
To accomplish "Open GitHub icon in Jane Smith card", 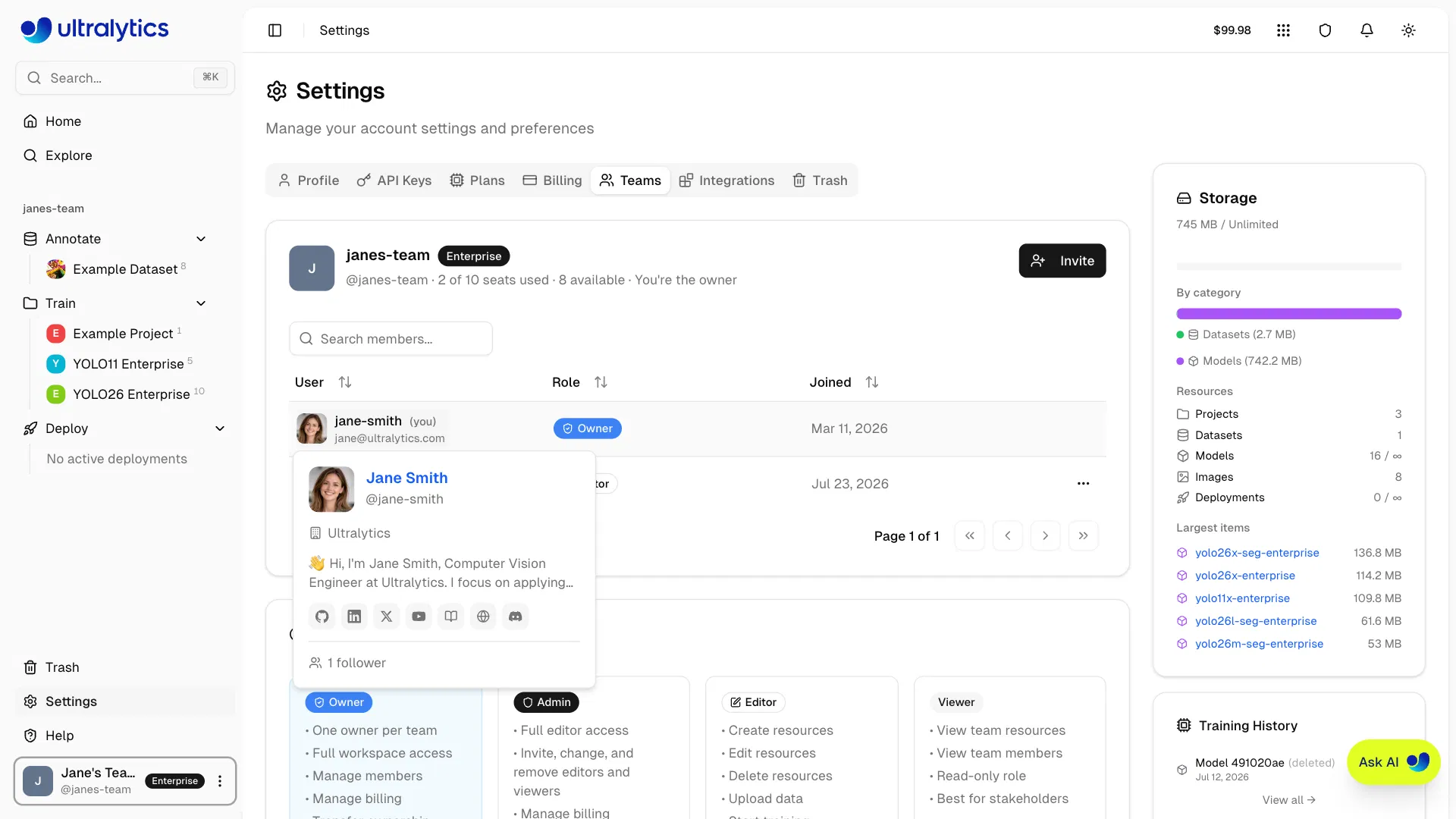I will (322, 617).
